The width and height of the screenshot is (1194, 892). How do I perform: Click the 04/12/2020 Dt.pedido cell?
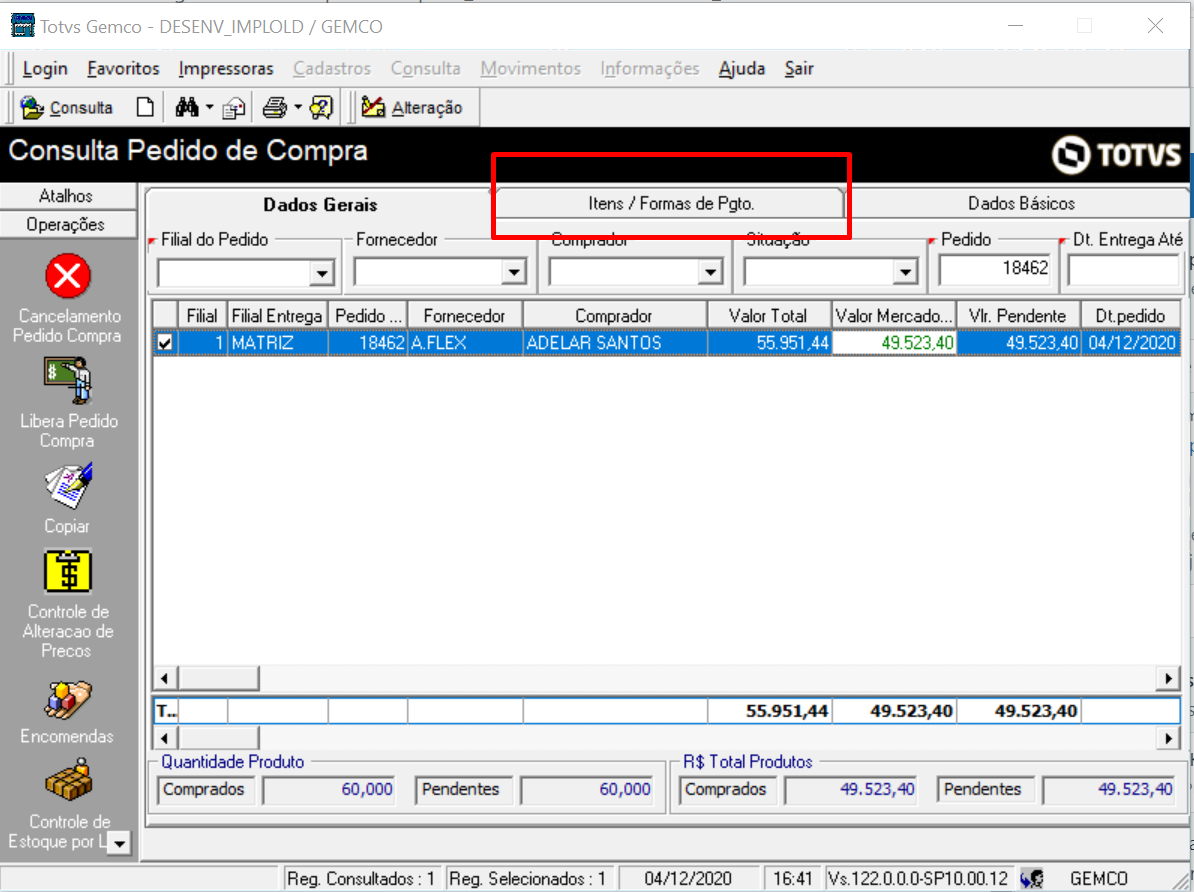click(1132, 343)
